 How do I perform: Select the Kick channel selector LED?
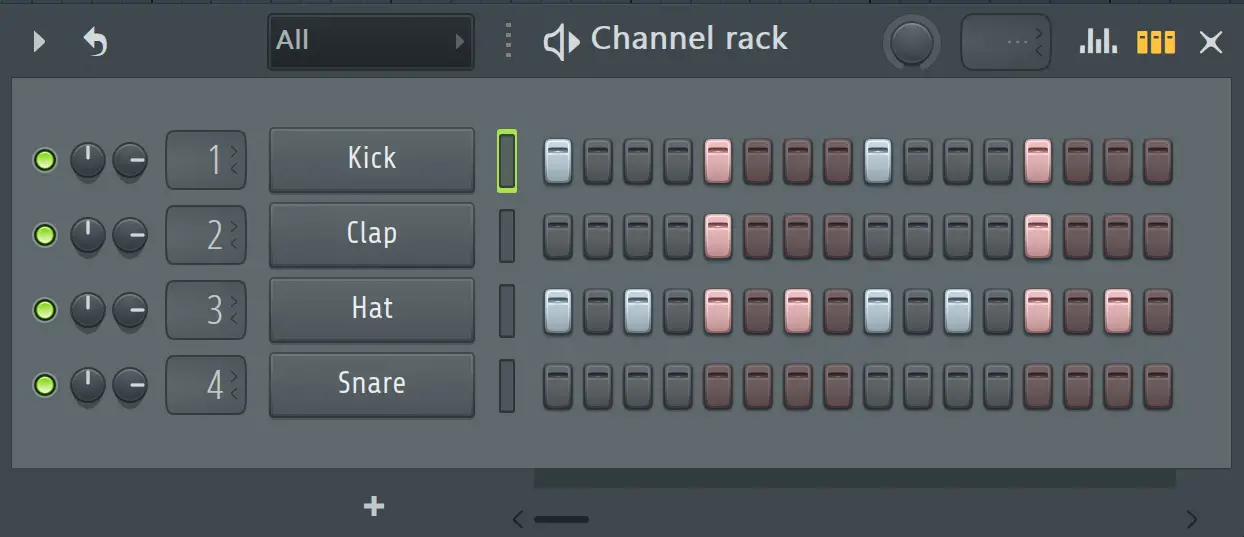(x=507, y=160)
